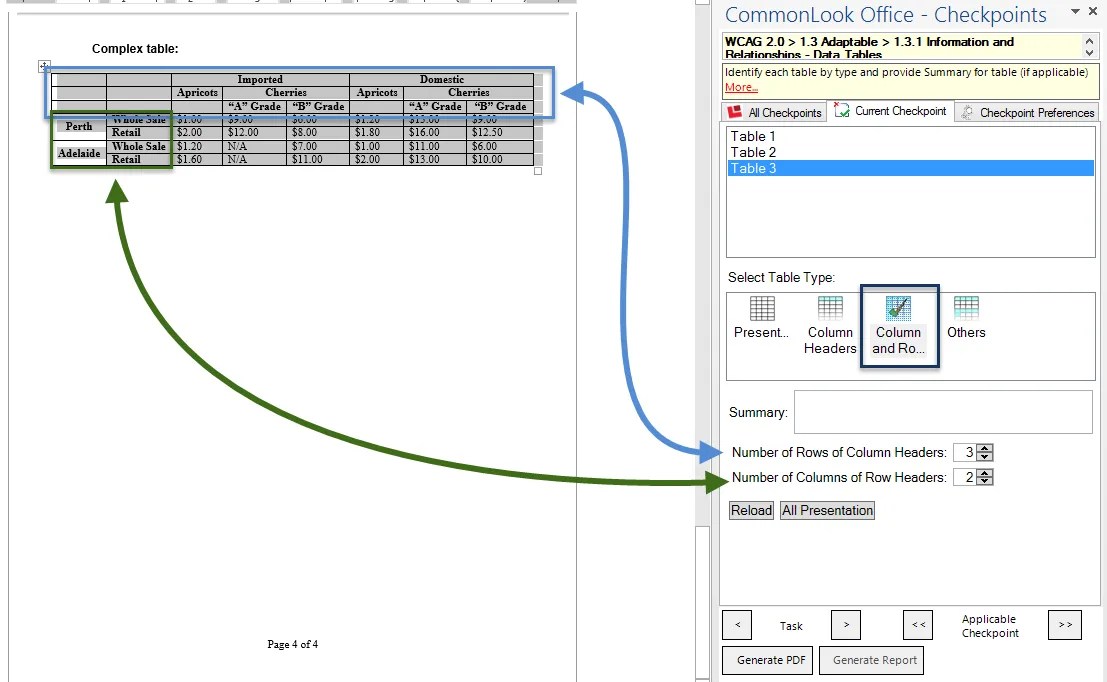
Task: Increase Number of Rows of Column Headers
Action: click(985, 448)
